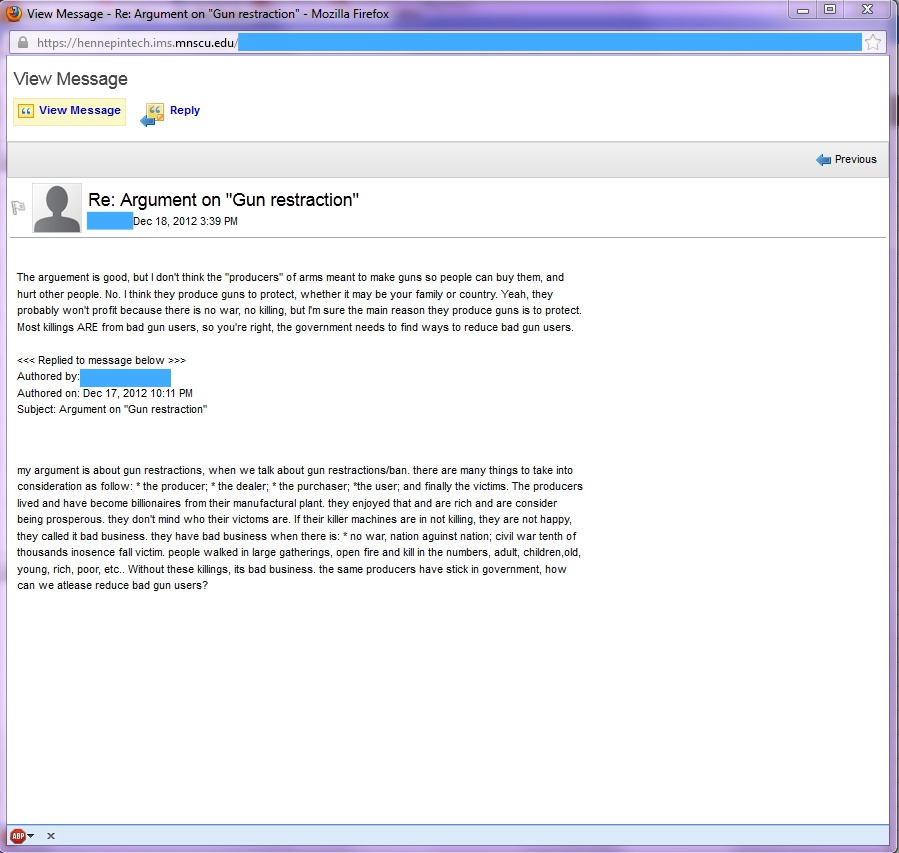899x853 pixels.
Task: Open the Adblock Plus ABP icon
Action: tap(17, 836)
